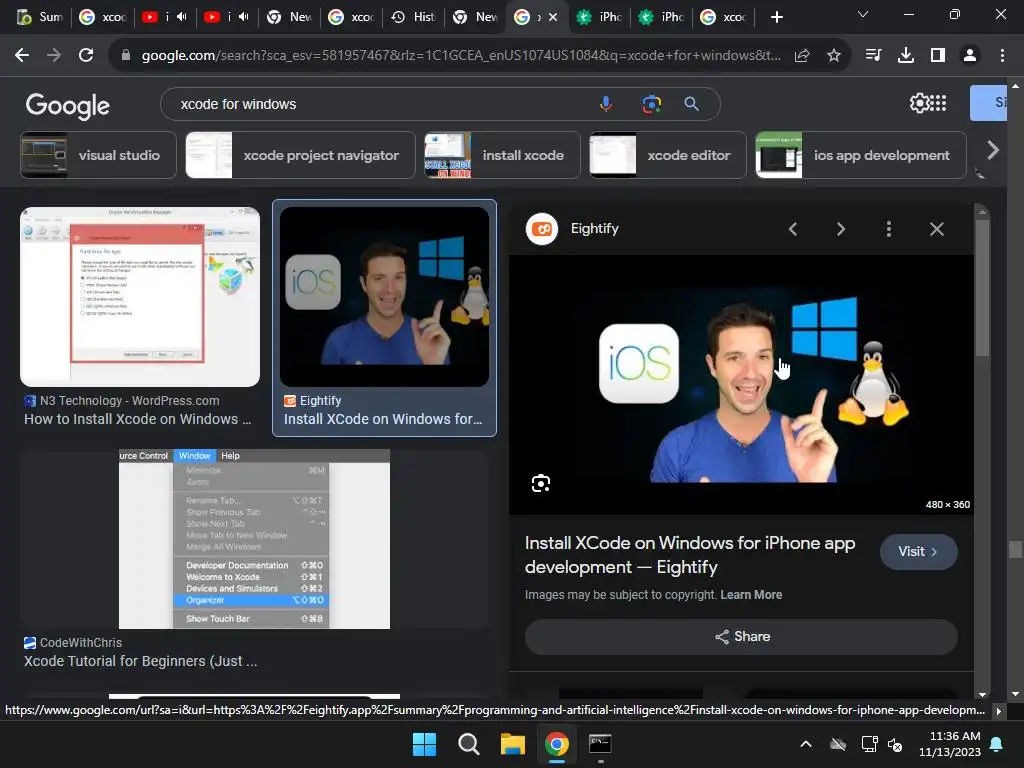Screen dimensions: 1024x768
Task: Open the terminal app in taskbar
Action: [x=600, y=744]
